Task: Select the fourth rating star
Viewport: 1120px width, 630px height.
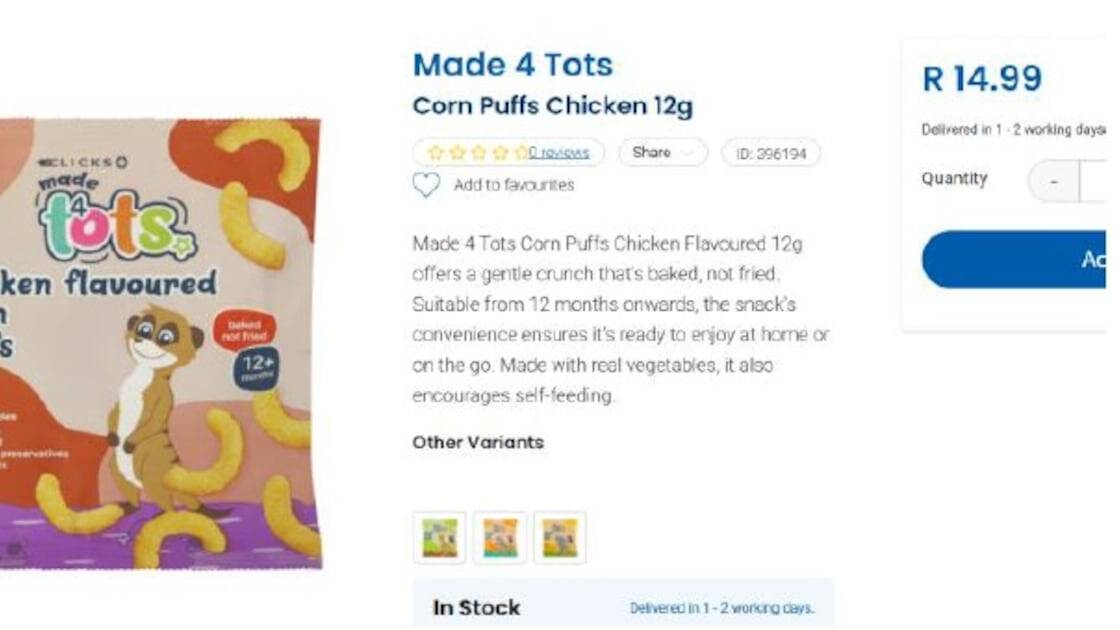Action: click(x=500, y=153)
